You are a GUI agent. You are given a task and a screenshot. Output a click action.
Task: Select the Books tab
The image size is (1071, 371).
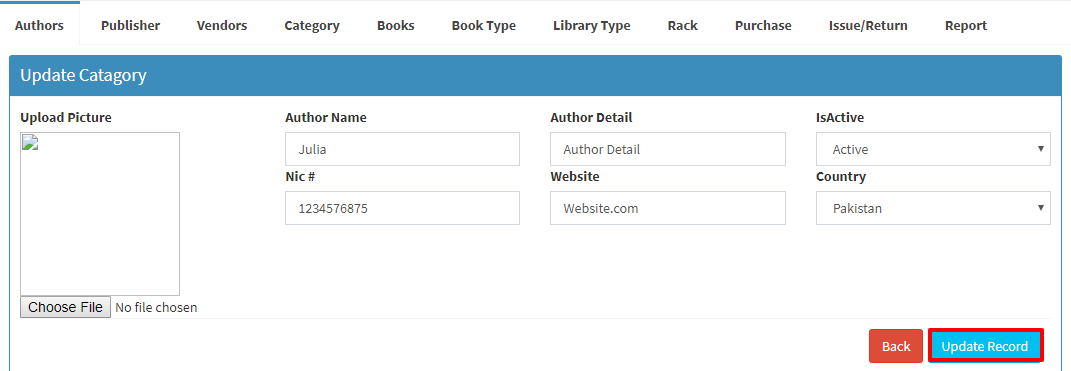pos(395,25)
